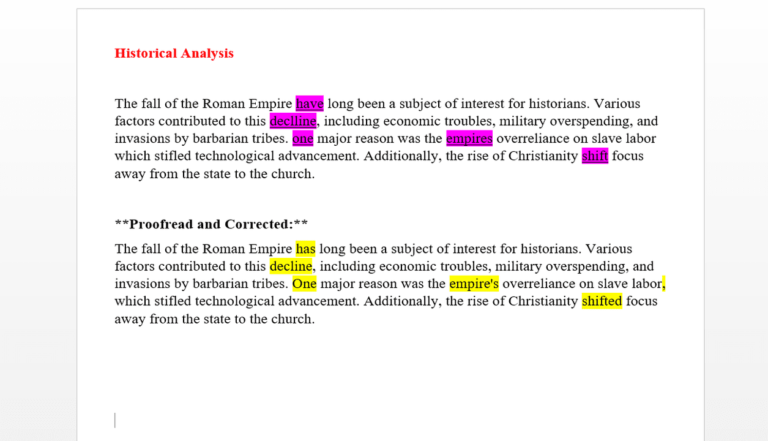This screenshot has width=768, height=441.
Task: Click the word Christianity in first paragraph
Action: tap(543, 156)
